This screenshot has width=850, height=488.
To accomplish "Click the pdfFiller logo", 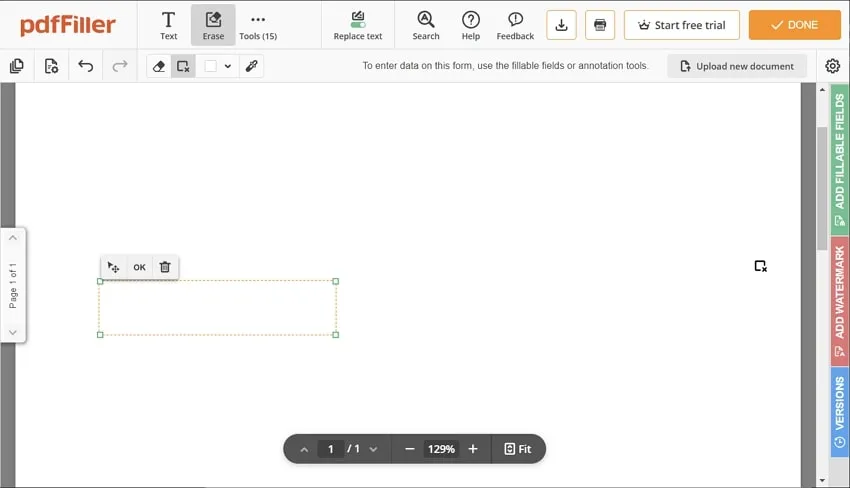I will click(x=68, y=25).
